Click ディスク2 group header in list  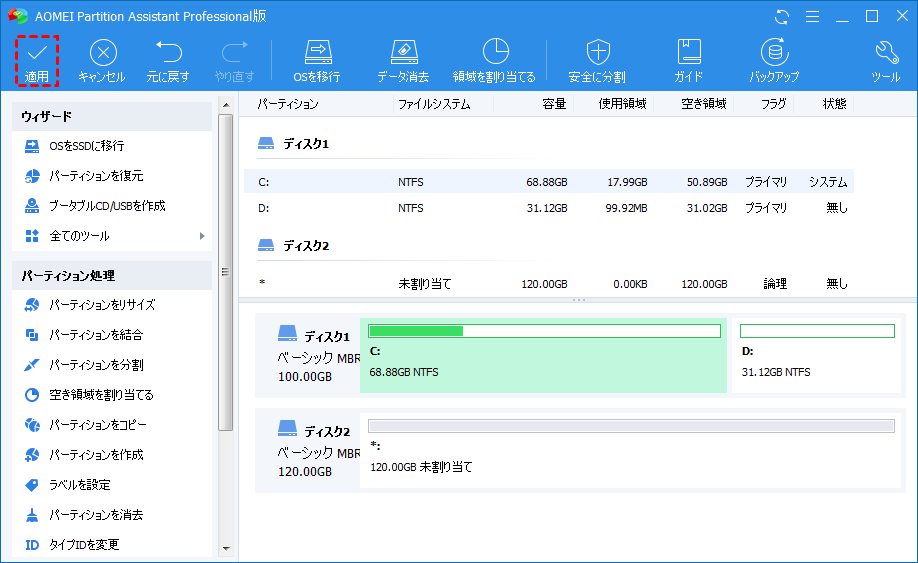tap(293, 245)
